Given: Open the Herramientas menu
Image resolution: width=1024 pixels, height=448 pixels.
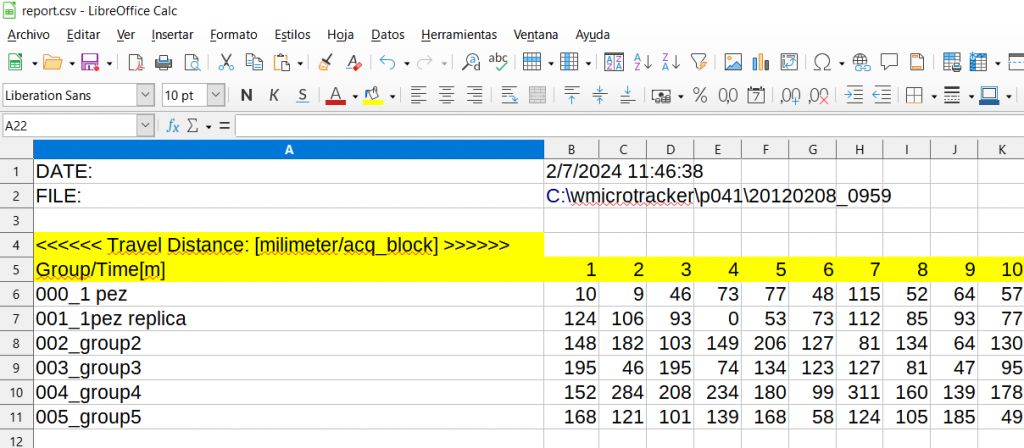Looking at the screenshot, I should pos(459,35).
